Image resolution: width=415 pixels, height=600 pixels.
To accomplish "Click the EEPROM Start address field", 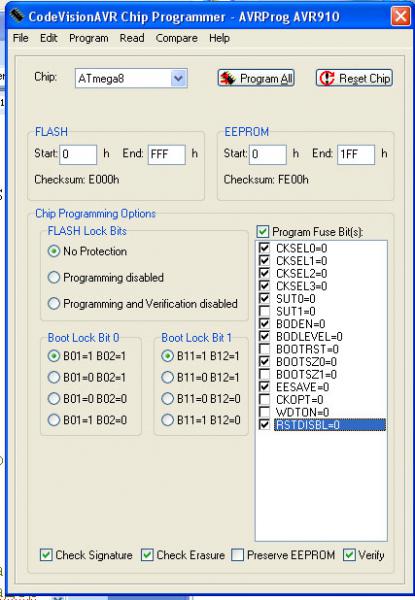I will pos(268,154).
